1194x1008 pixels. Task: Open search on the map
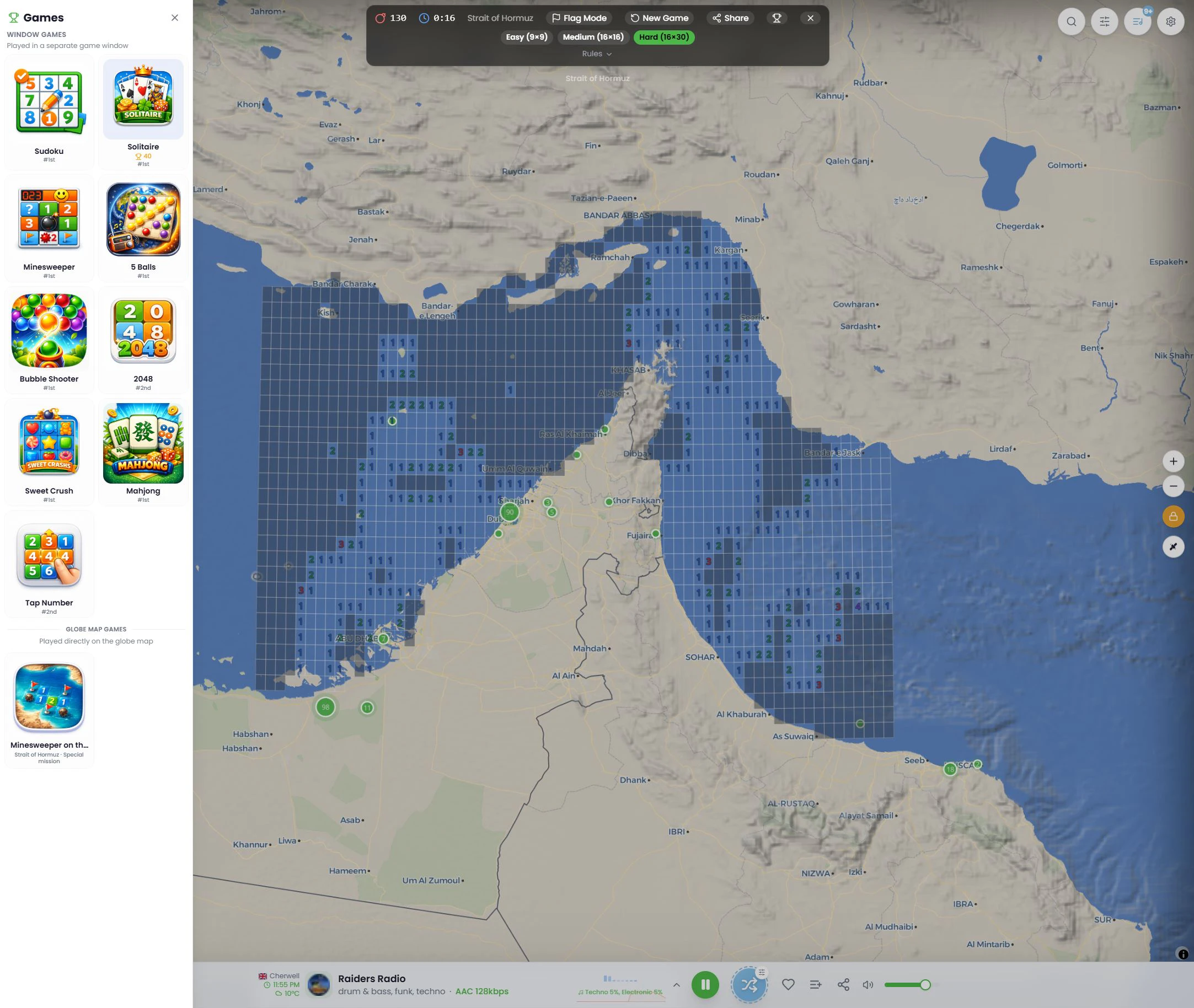[1072, 22]
